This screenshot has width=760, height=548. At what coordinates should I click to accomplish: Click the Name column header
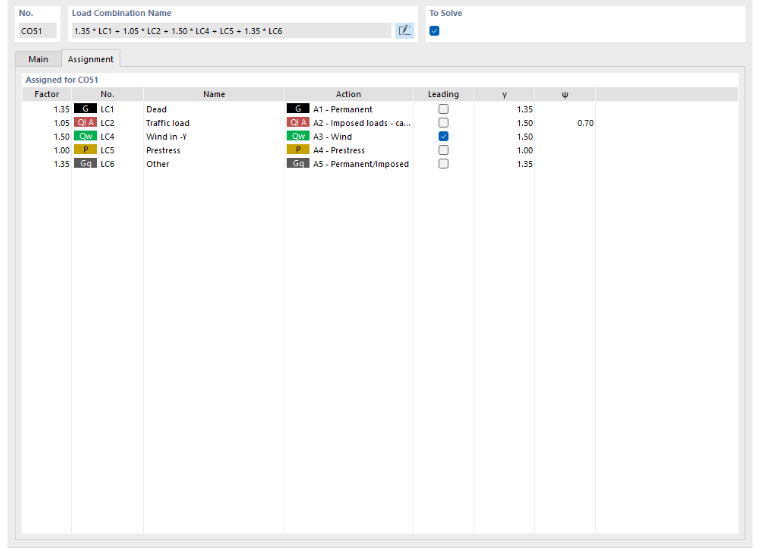click(214, 94)
